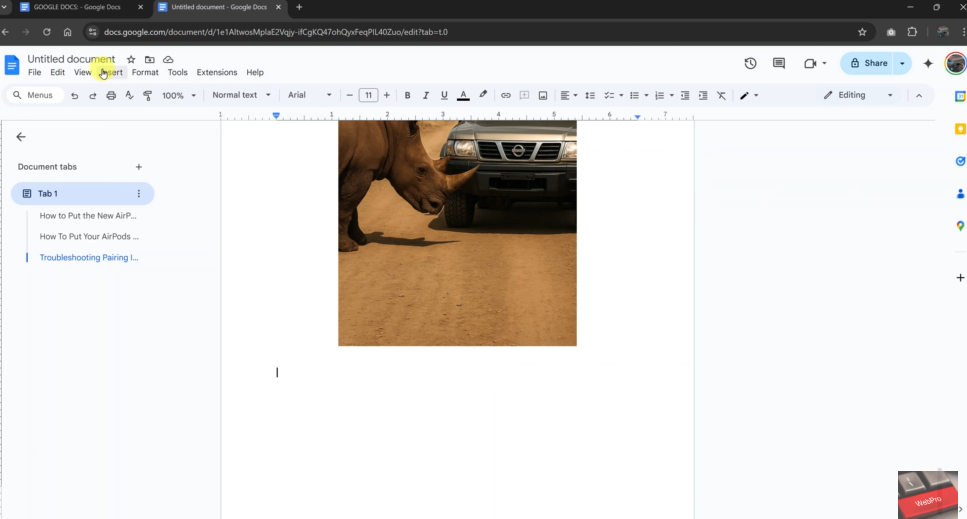Image resolution: width=967 pixels, height=519 pixels.
Task: Toggle Italic formatting
Action: pyautogui.click(x=426, y=96)
